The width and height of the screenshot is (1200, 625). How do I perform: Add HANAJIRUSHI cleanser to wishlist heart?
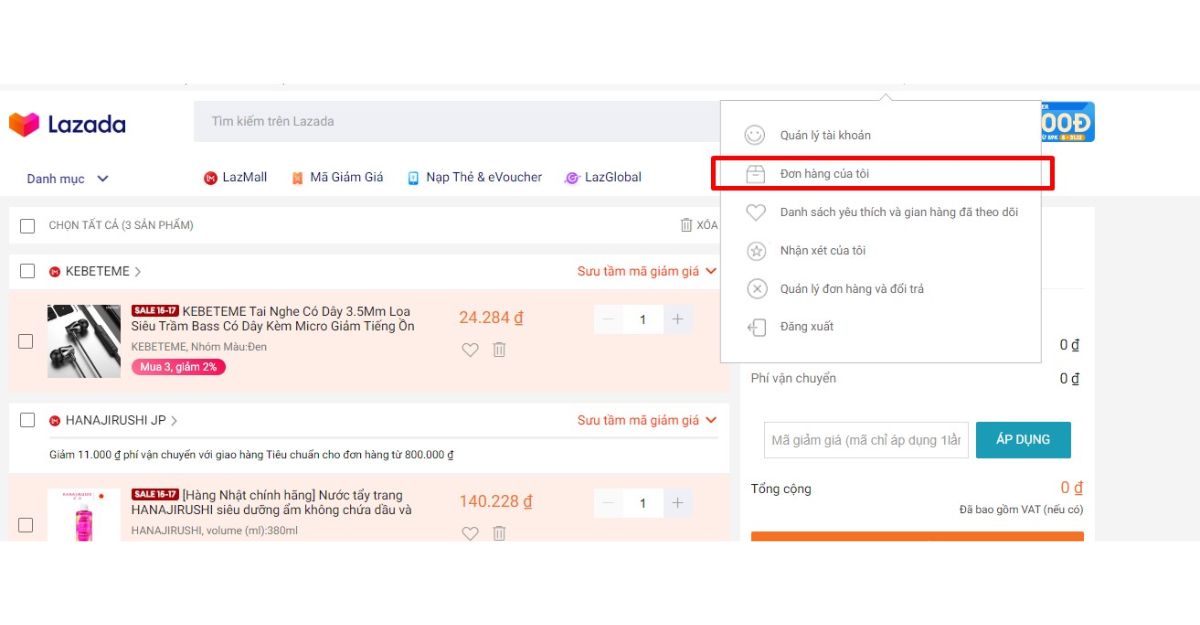[x=470, y=534]
